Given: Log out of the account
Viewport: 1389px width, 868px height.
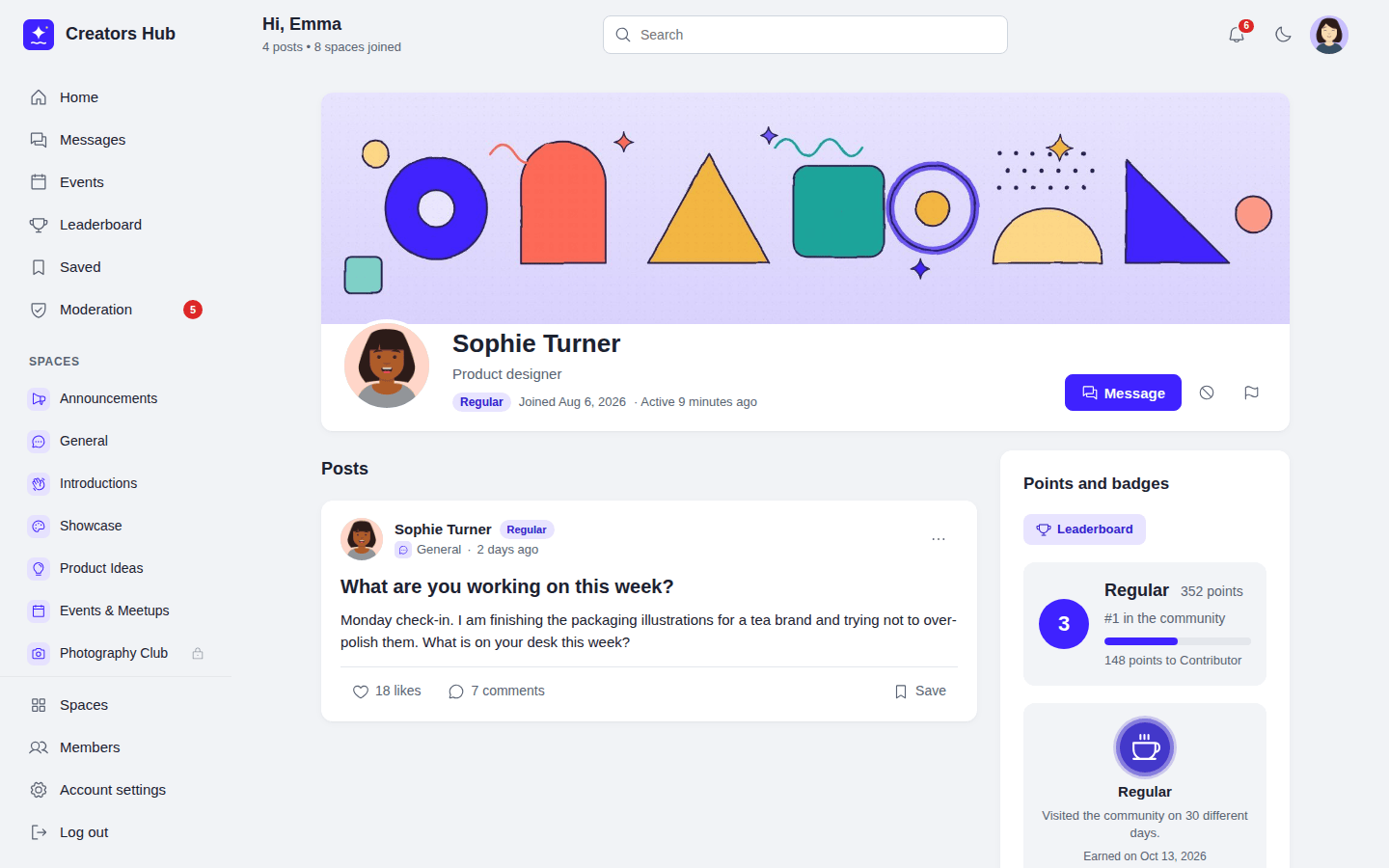Looking at the screenshot, I should pyautogui.click(x=116, y=832).
